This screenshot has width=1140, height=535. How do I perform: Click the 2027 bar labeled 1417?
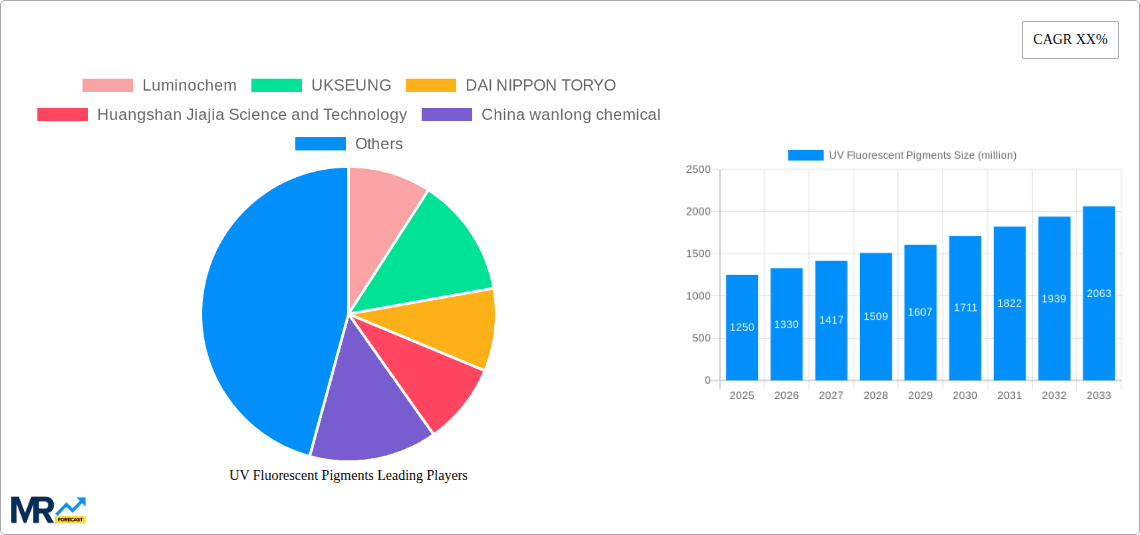831,321
